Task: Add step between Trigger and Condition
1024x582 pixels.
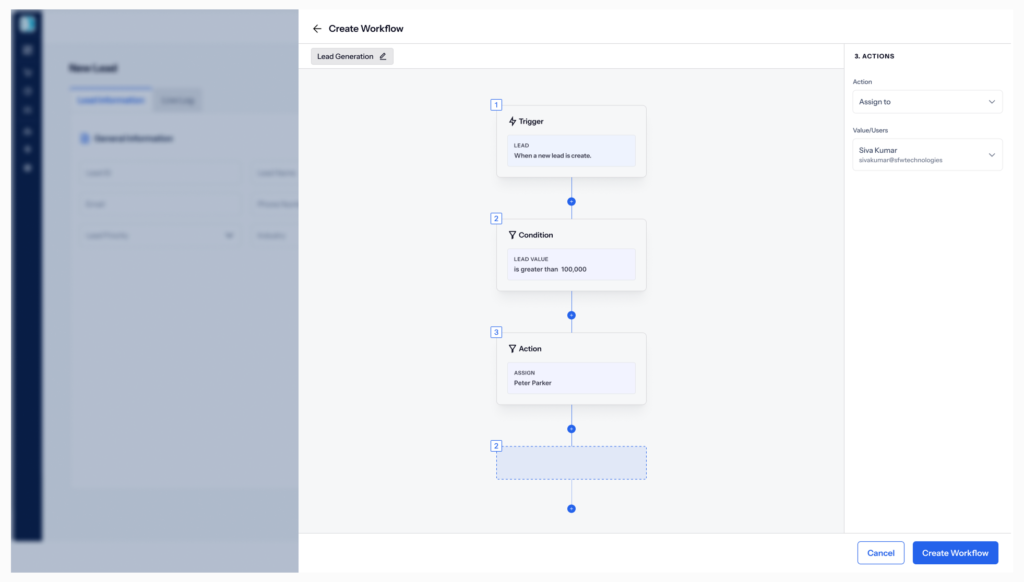Action: [571, 202]
